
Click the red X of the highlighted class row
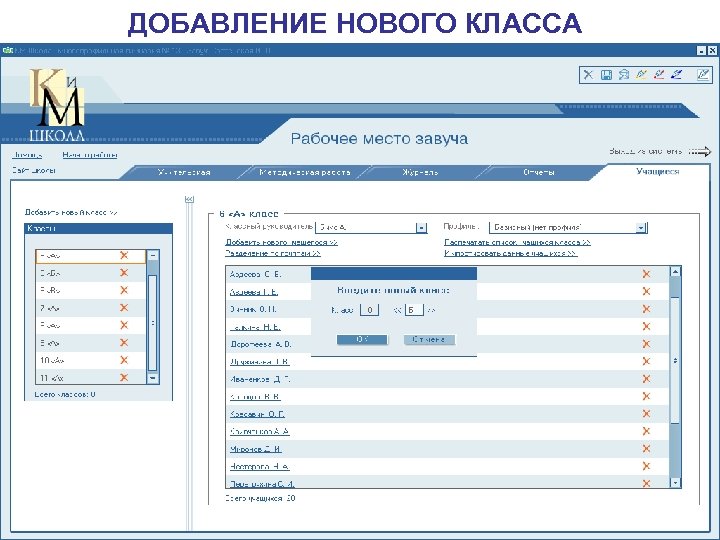(124, 255)
